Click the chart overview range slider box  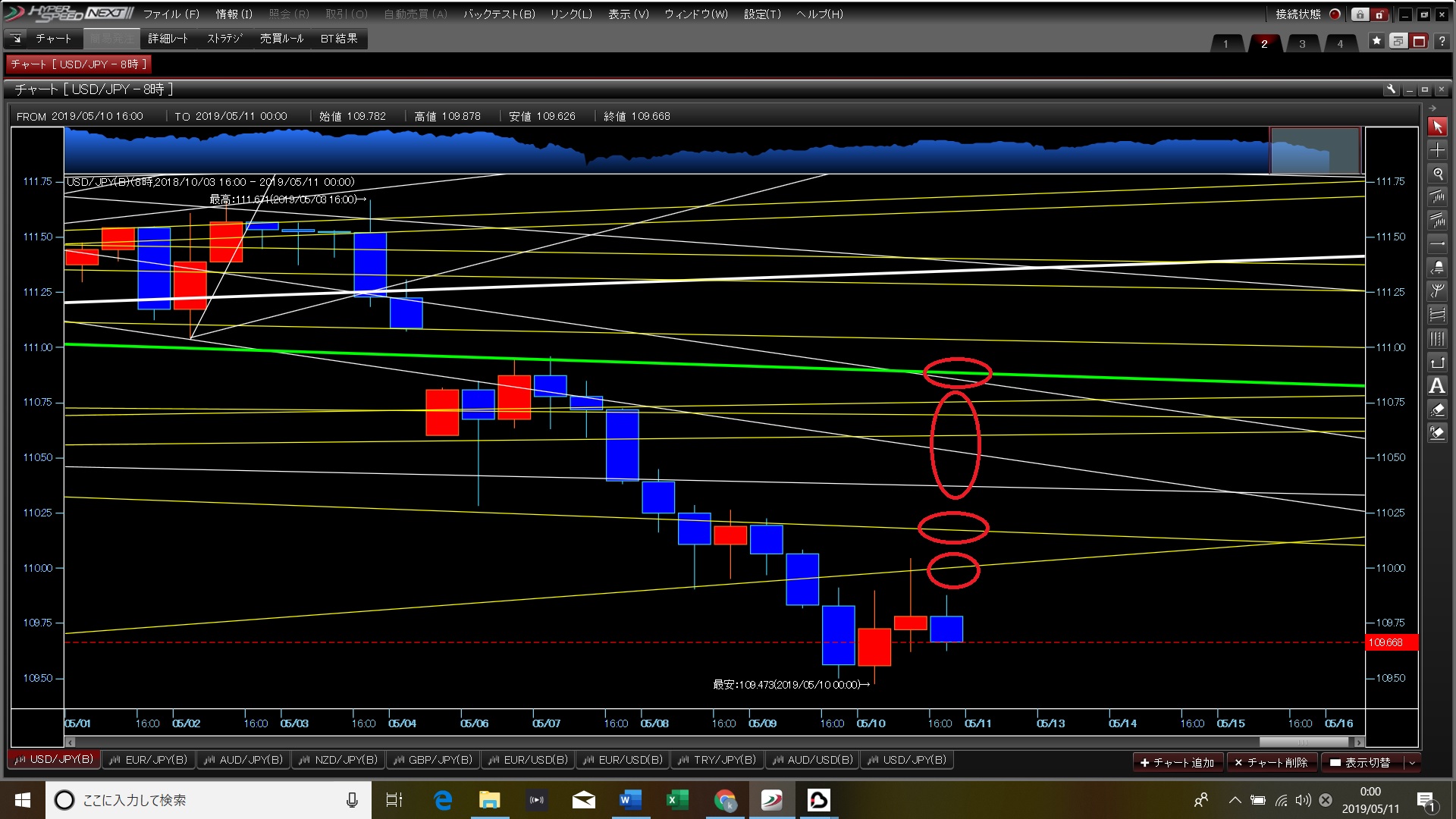1315,150
